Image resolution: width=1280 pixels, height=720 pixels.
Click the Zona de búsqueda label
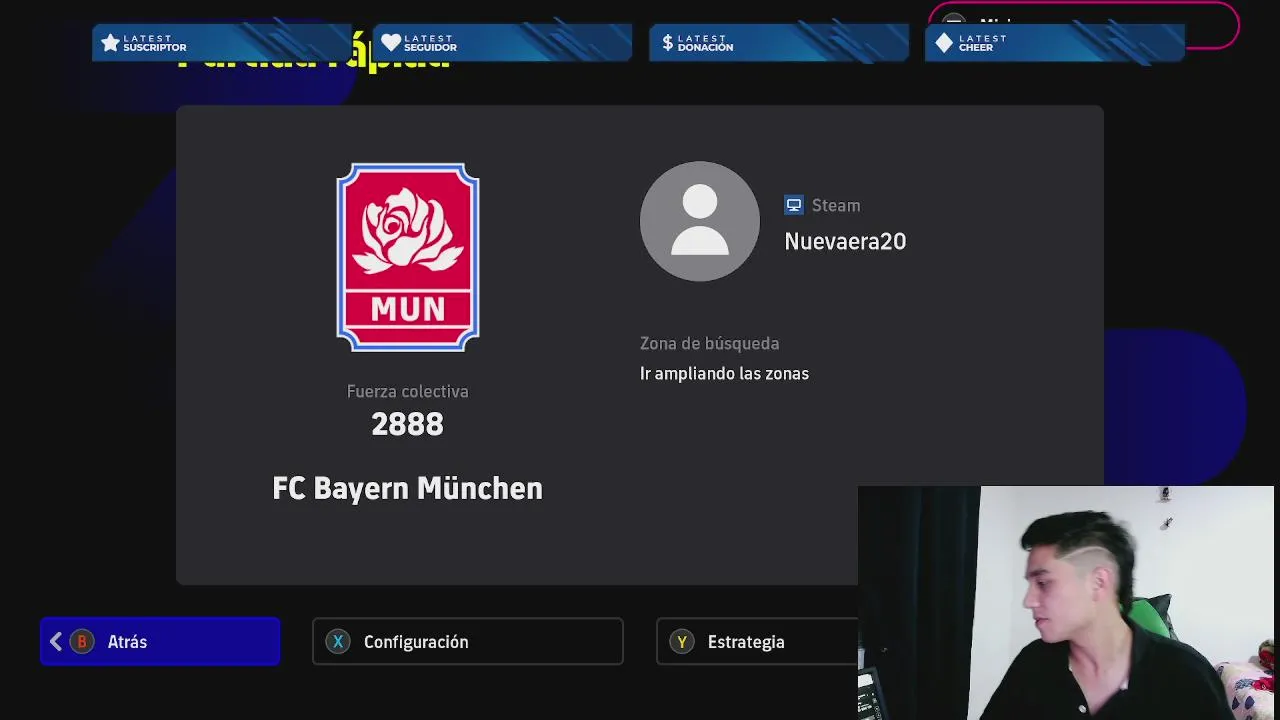(x=709, y=343)
